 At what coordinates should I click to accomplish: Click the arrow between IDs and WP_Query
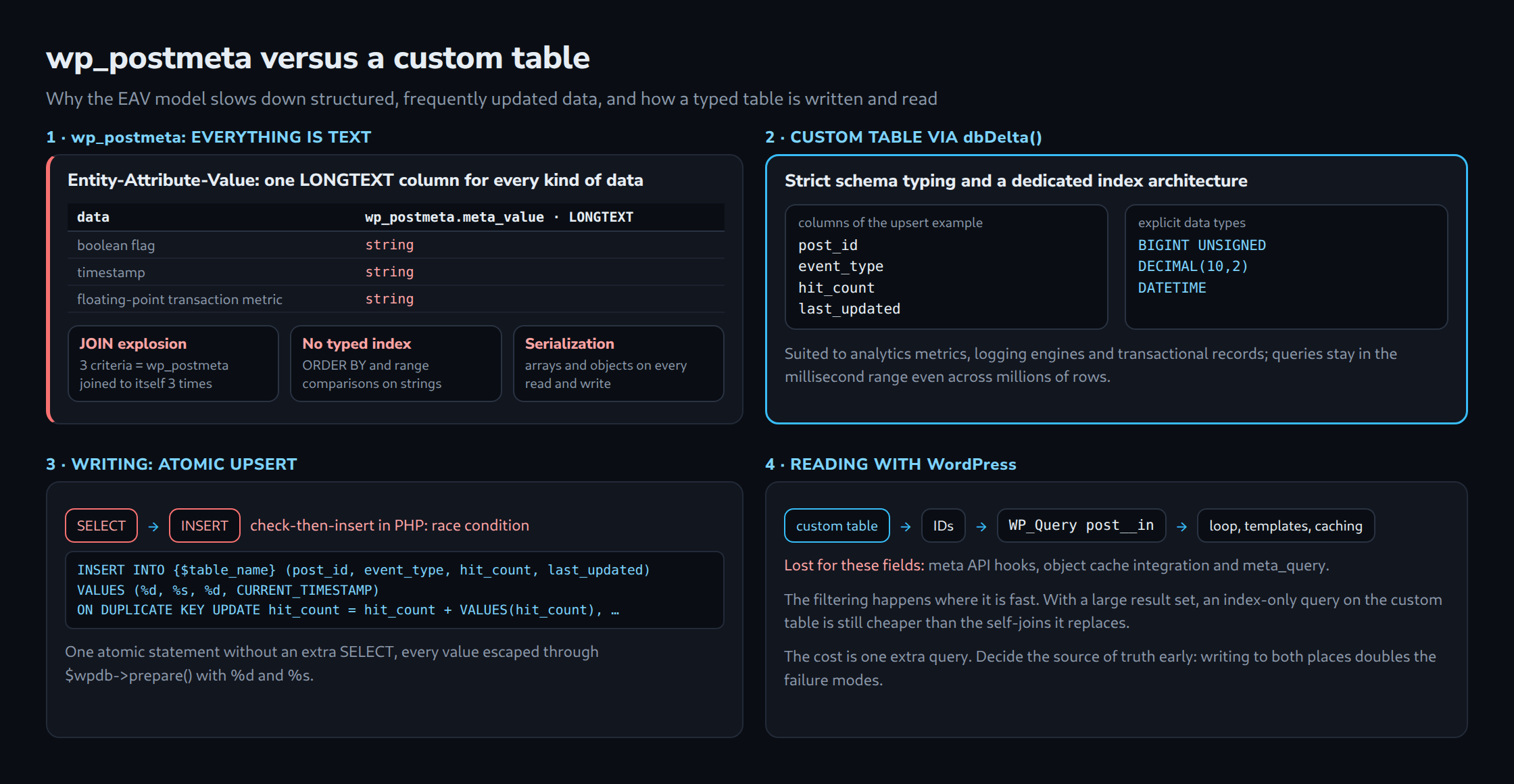[x=981, y=526]
